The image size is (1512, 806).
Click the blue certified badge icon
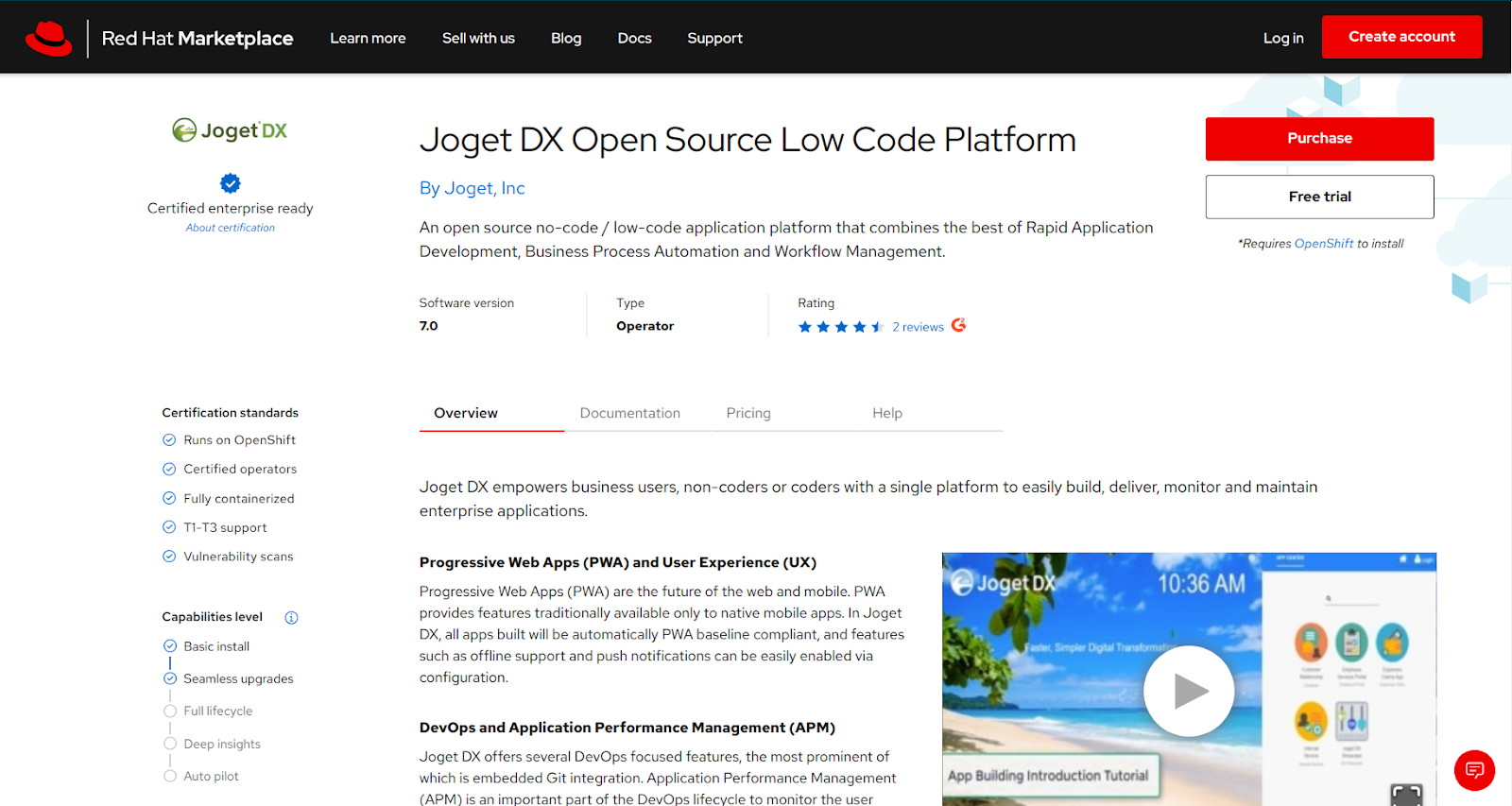pos(231,183)
